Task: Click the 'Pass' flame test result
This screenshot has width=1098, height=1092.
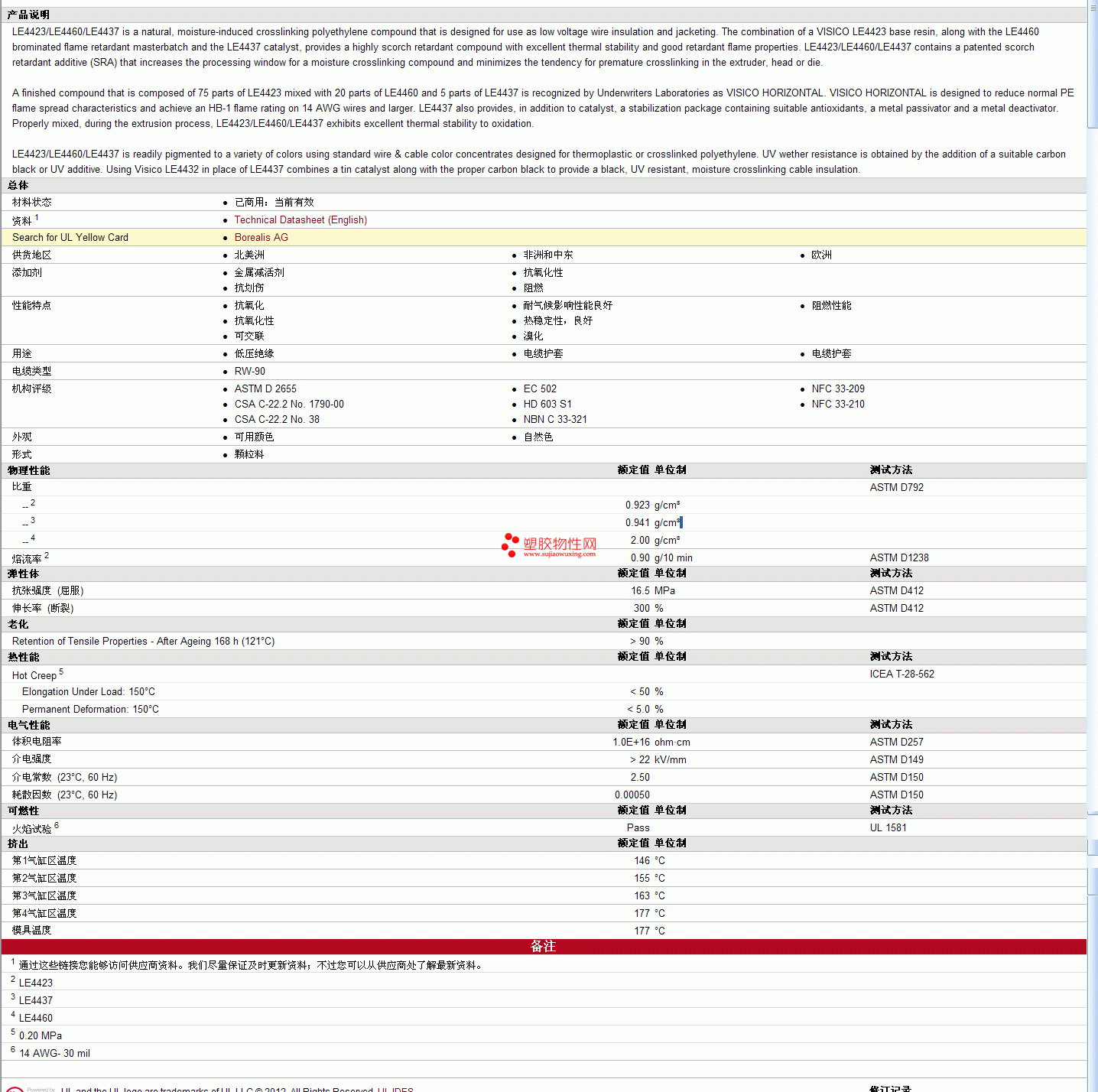Action: 638,827
